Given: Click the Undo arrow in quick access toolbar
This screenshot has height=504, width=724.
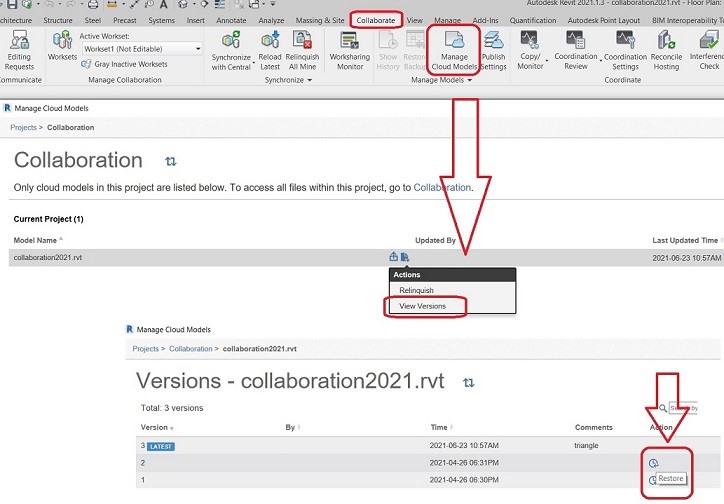Looking at the screenshot, I should pos(51,4).
